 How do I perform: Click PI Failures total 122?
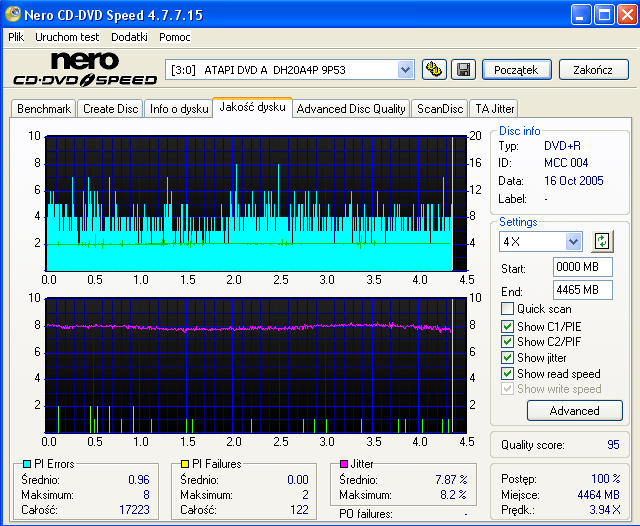coord(299,510)
